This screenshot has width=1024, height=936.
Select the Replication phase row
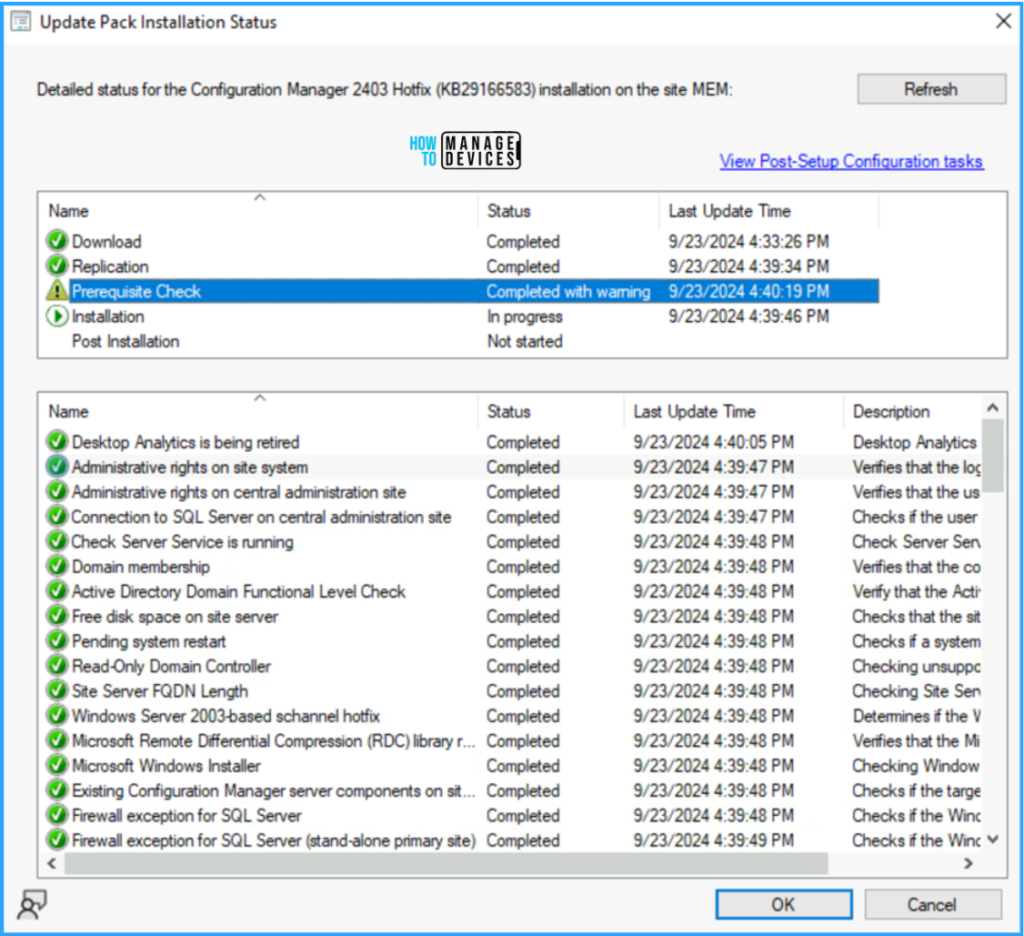click(462, 266)
